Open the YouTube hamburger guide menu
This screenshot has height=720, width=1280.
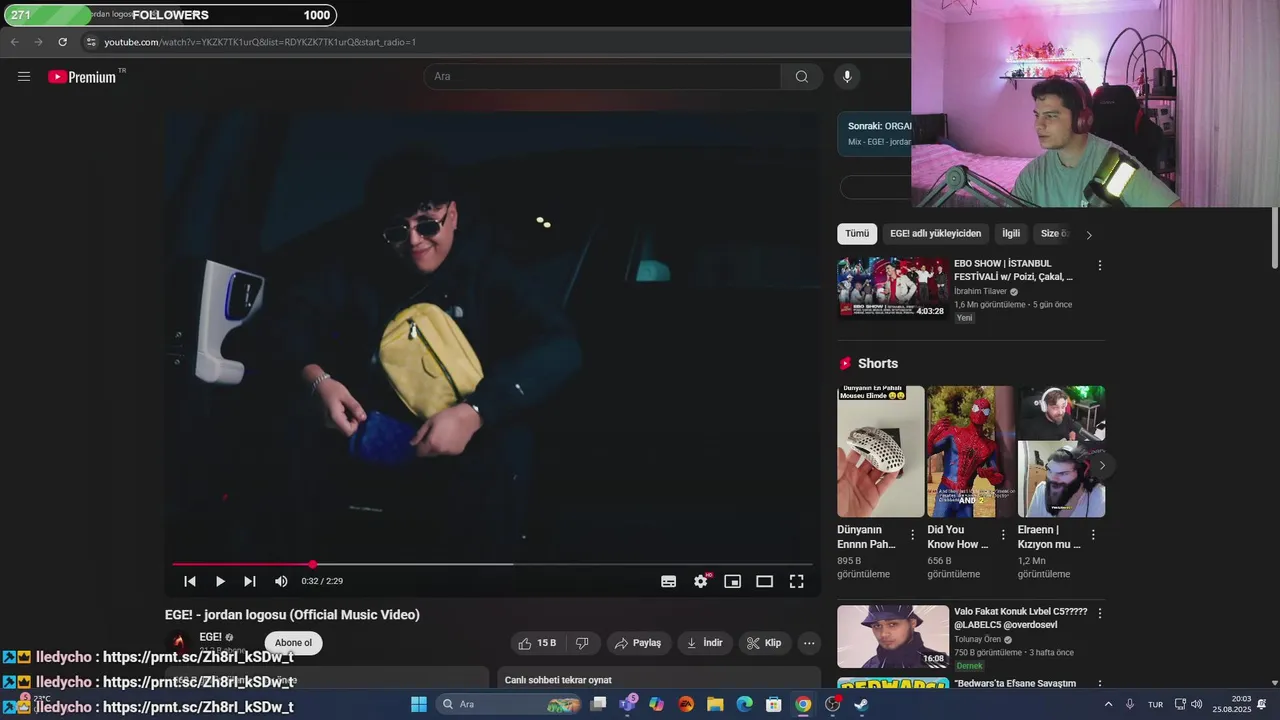(x=24, y=76)
